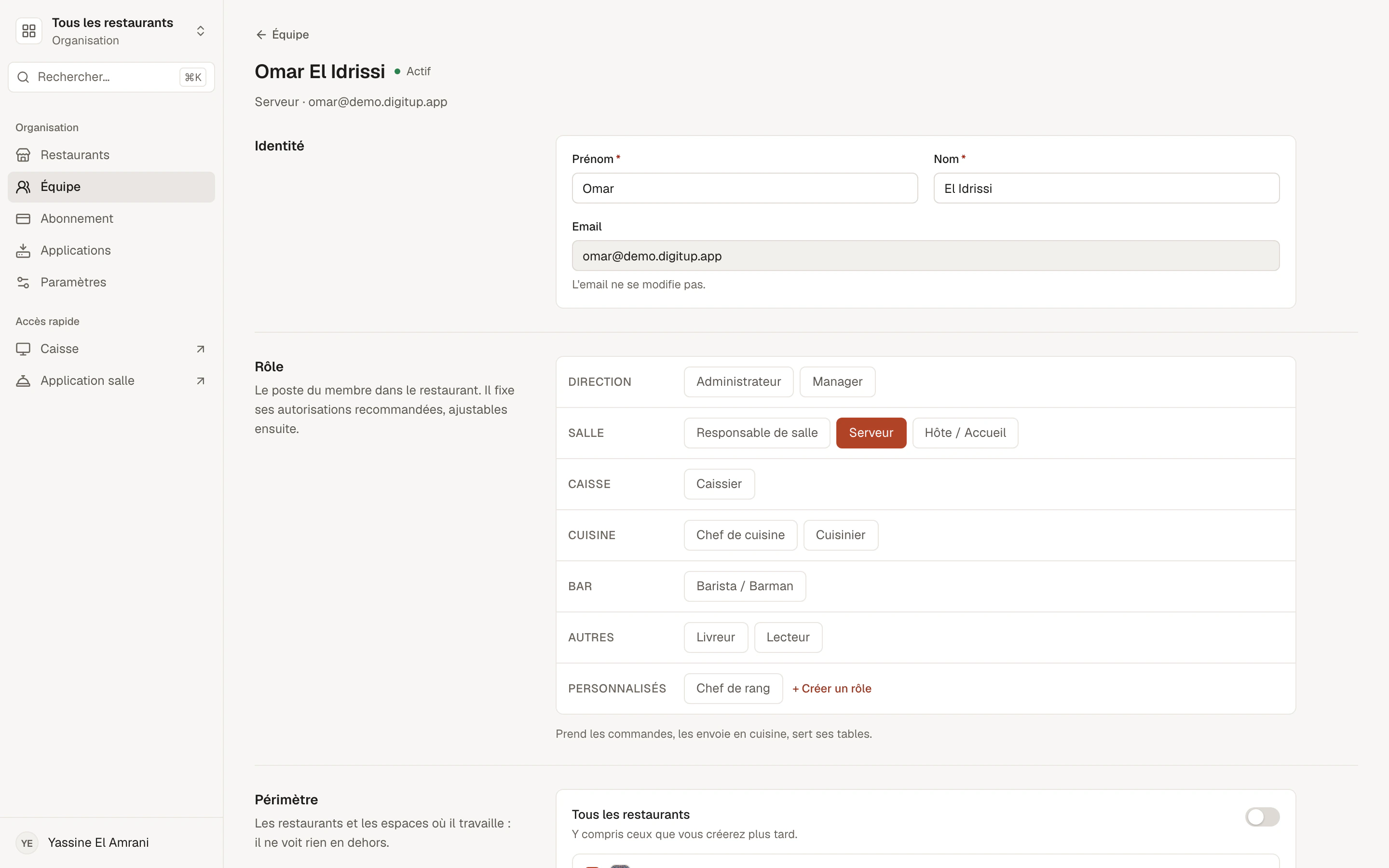Select the Livreur role

(715, 637)
